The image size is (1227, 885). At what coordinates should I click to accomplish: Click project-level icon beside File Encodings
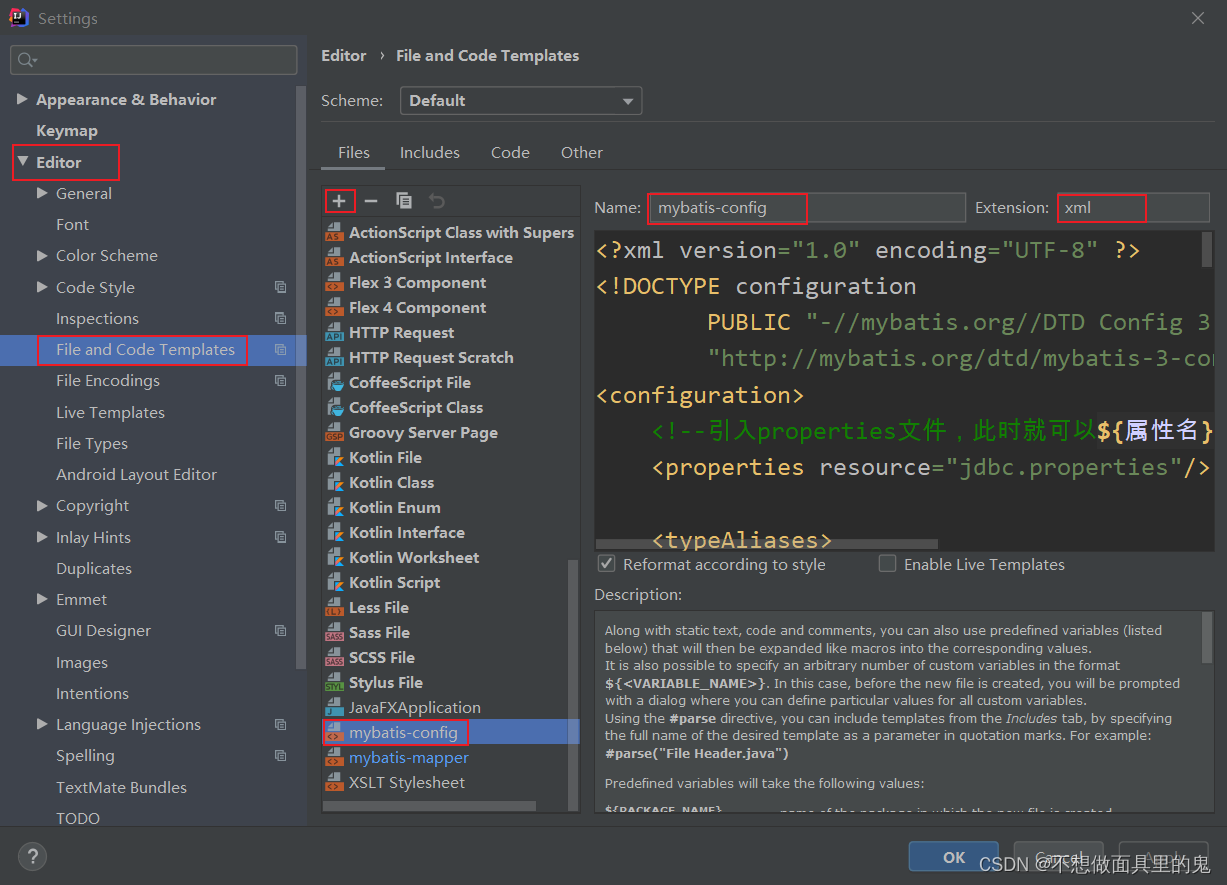(x=281, y=381)
